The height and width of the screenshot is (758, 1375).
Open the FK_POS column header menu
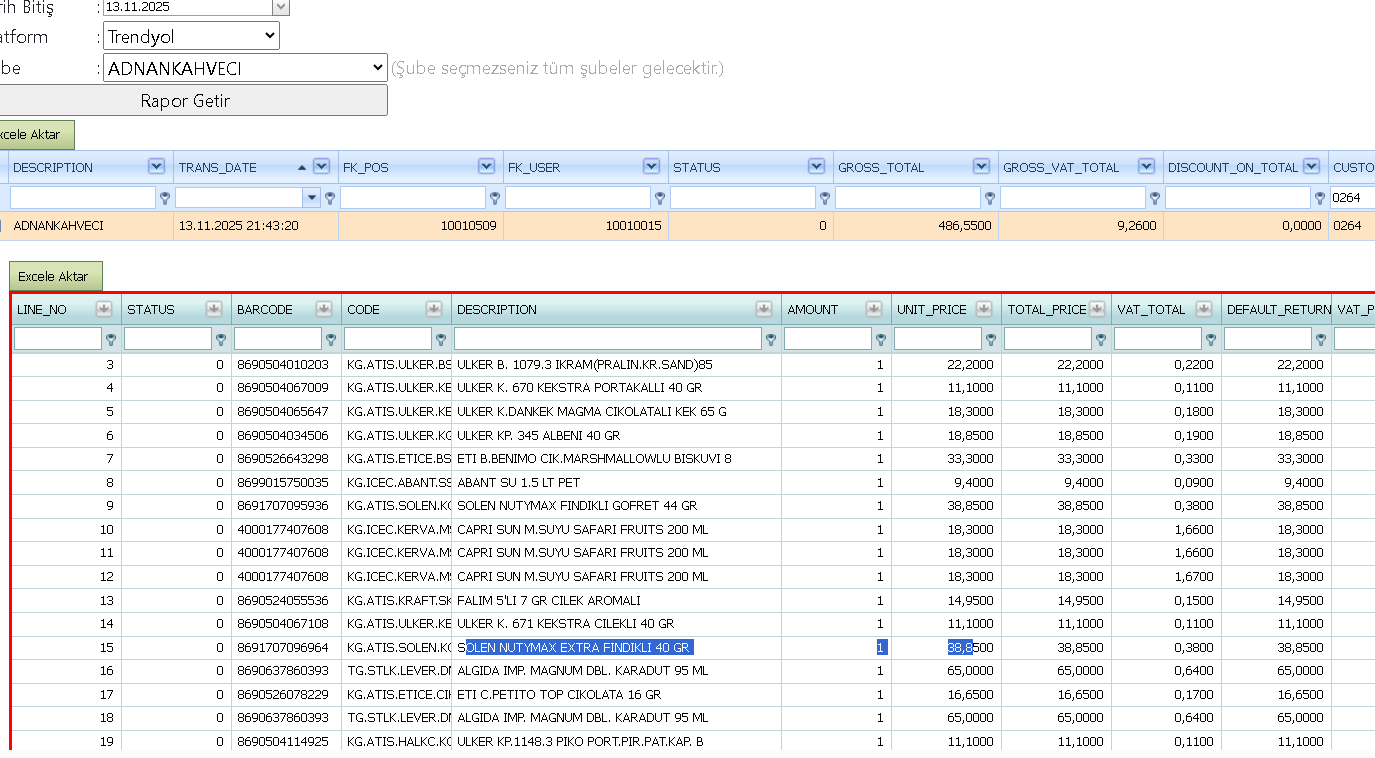(x=486, y=167)
